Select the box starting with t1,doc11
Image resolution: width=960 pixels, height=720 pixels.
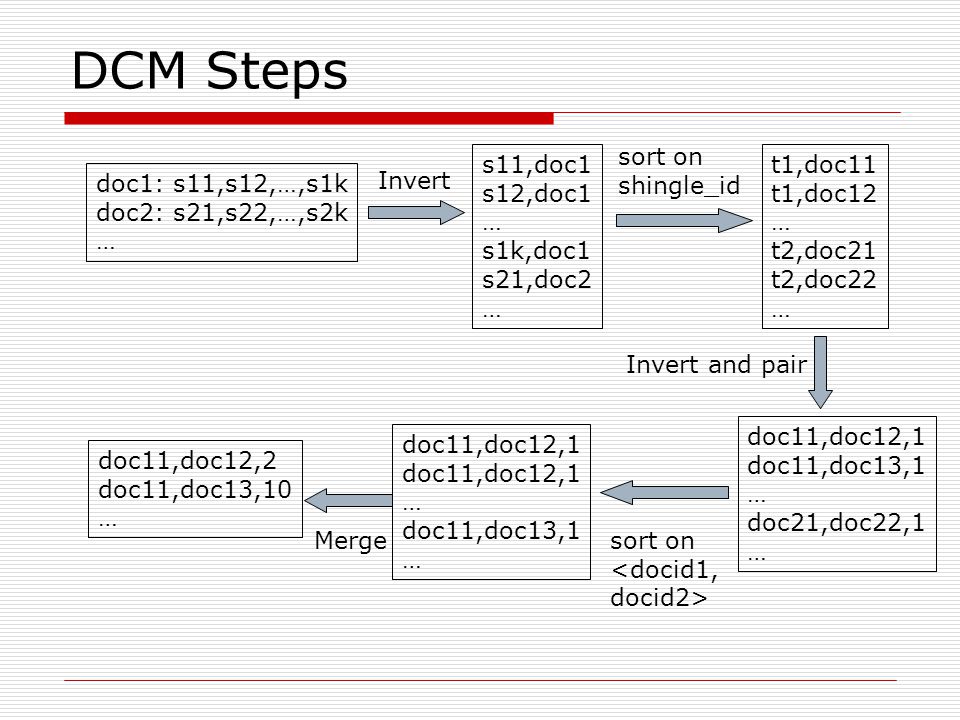(x=825, y=236)
